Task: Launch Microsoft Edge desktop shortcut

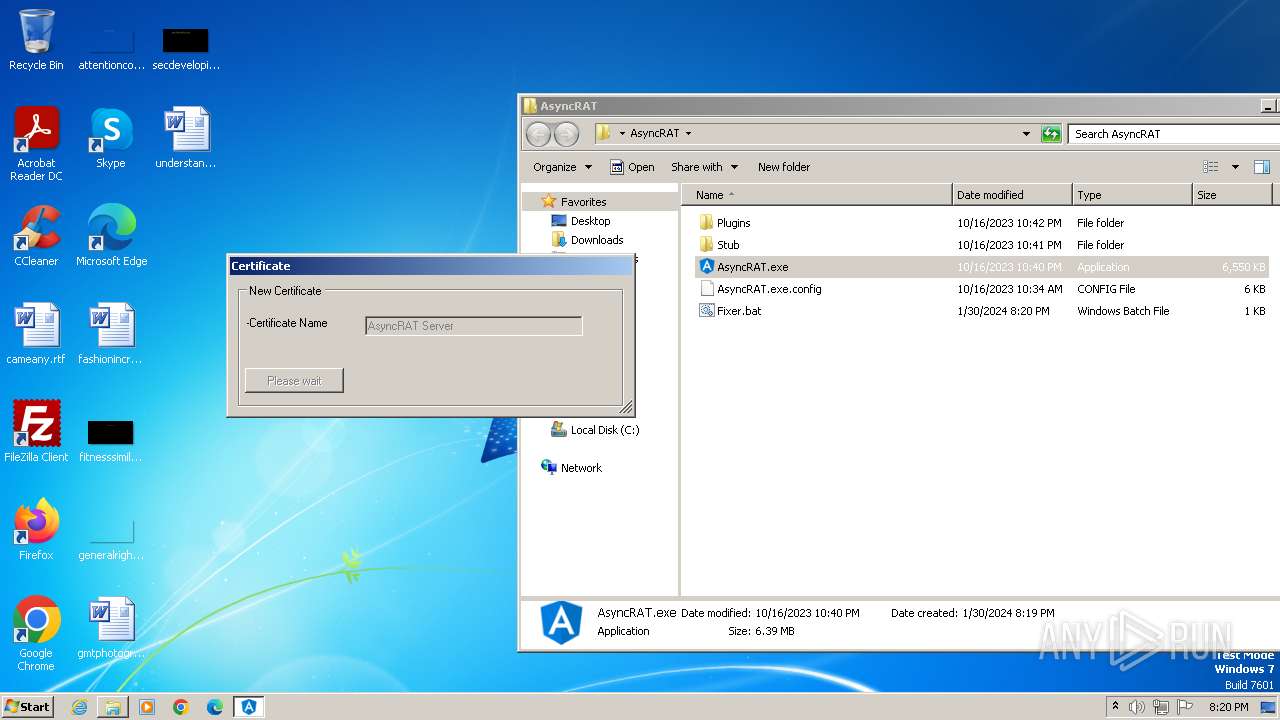Action: pos(111,236)
